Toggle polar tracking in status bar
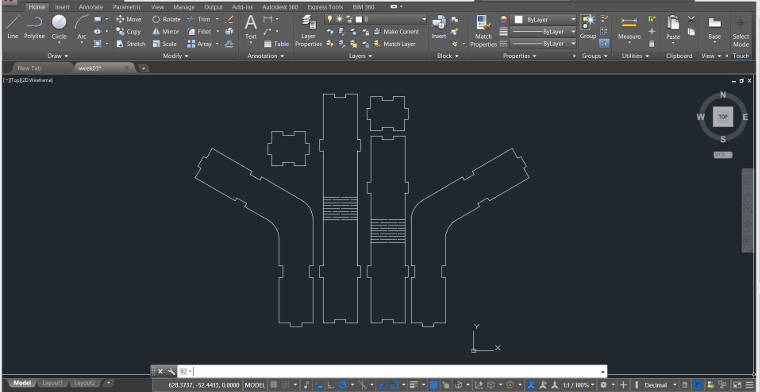Viewport: 760px width, 392px height. (x=343, y=385)
